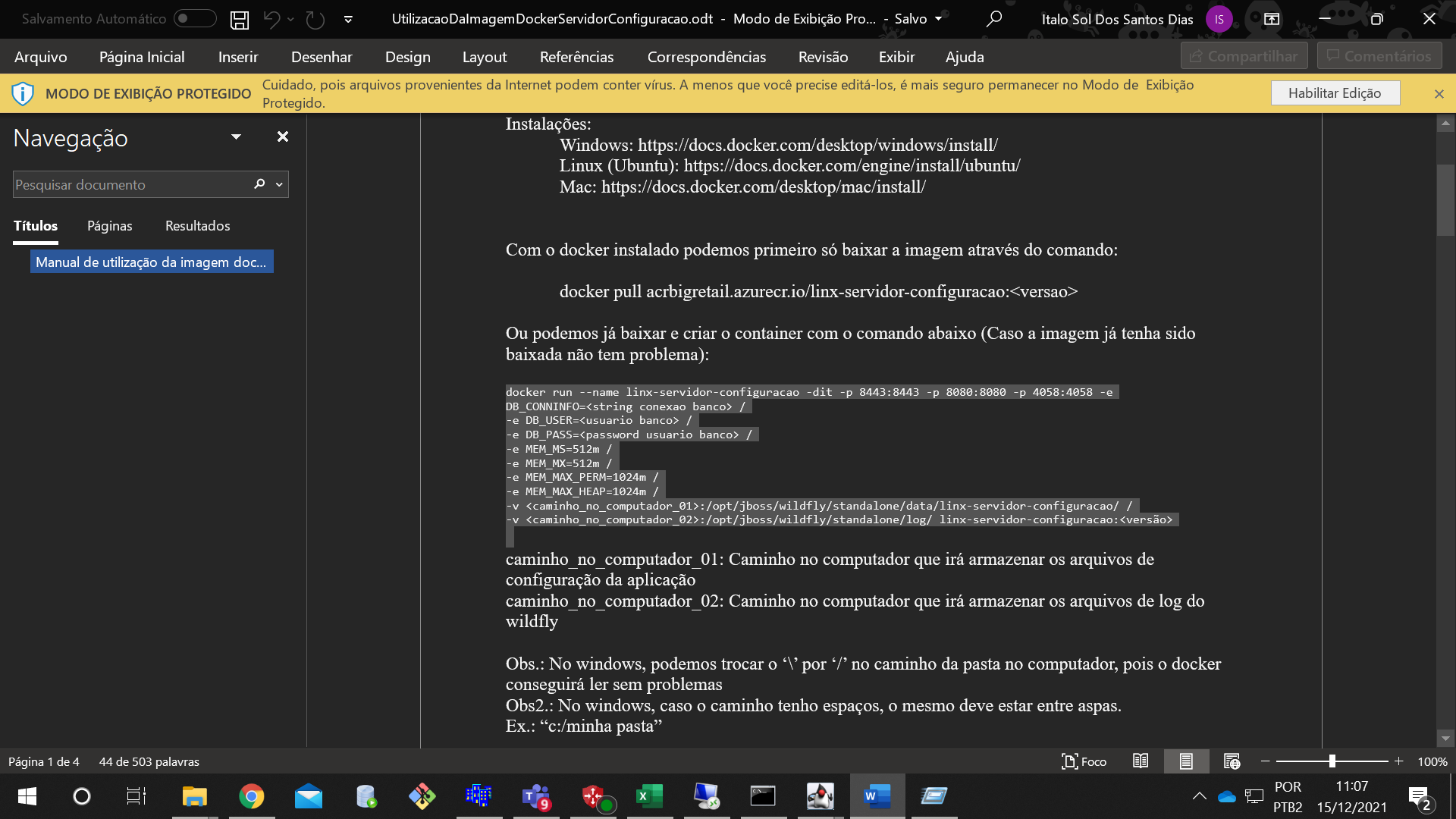Open the title bar search magnifier
1456x819 pixels.
(993, 19)
